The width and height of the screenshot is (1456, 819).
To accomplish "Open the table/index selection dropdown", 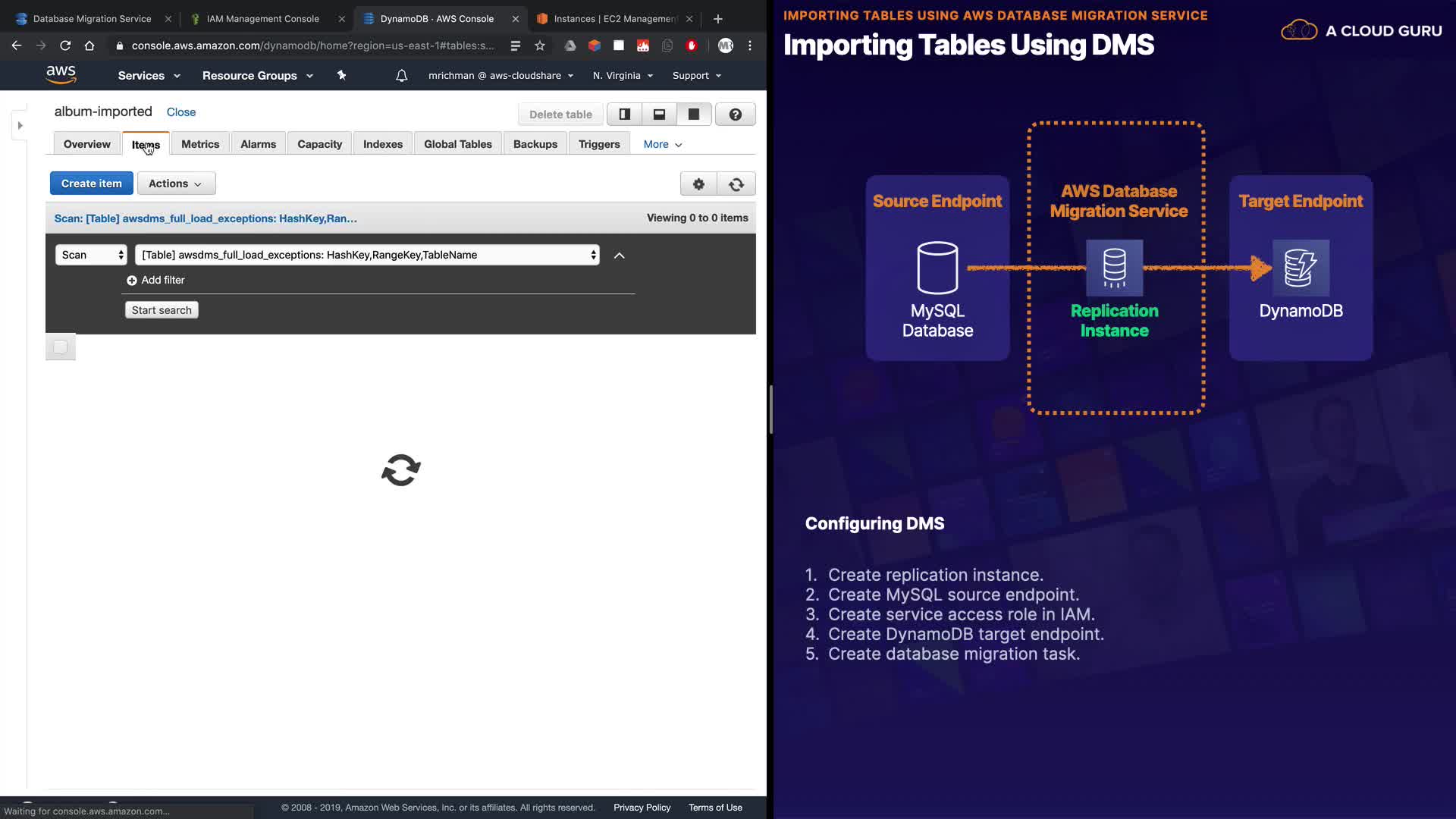I will (367, 255).
